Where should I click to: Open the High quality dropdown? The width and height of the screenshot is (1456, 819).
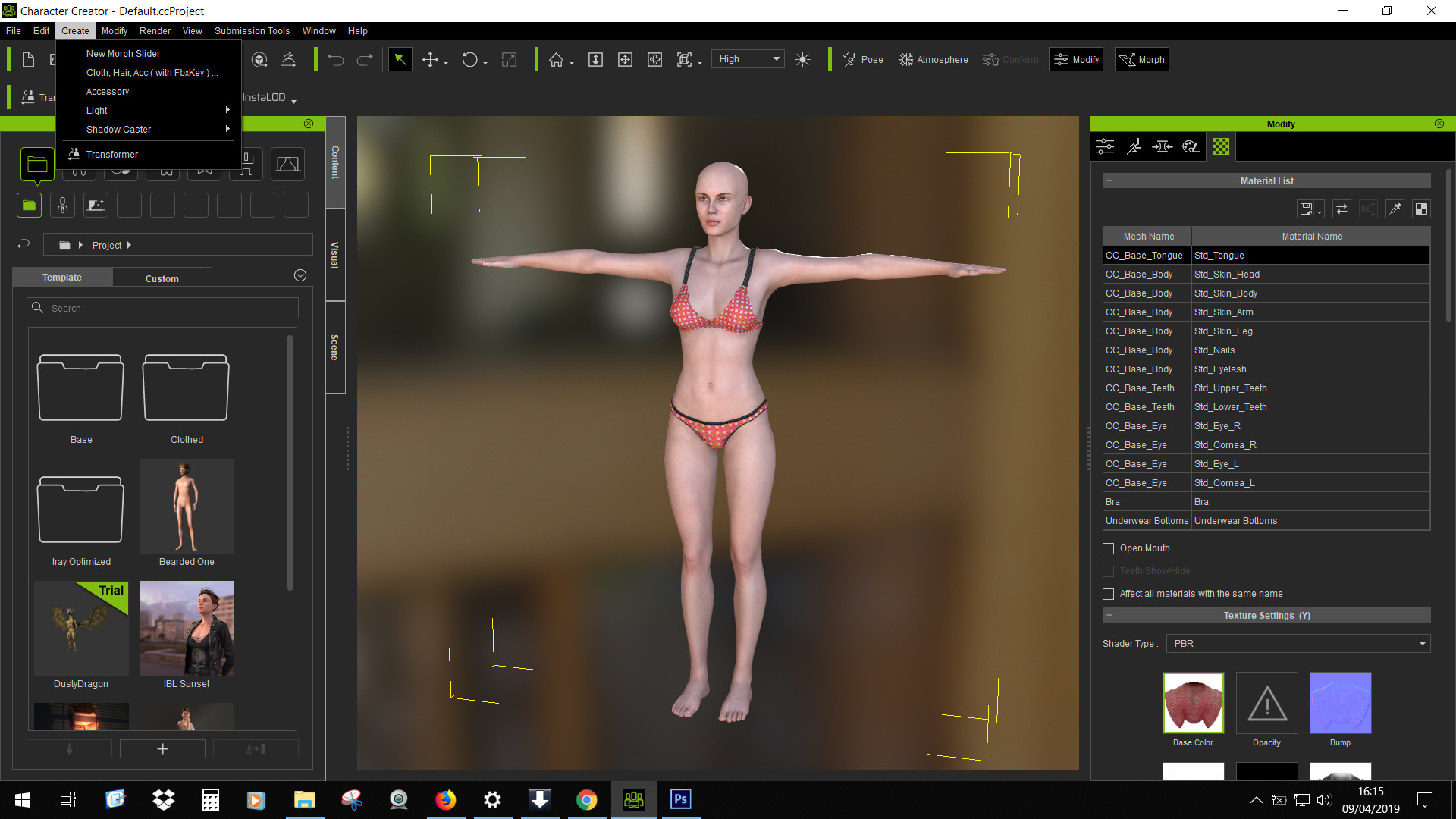(x=748, y=59)
